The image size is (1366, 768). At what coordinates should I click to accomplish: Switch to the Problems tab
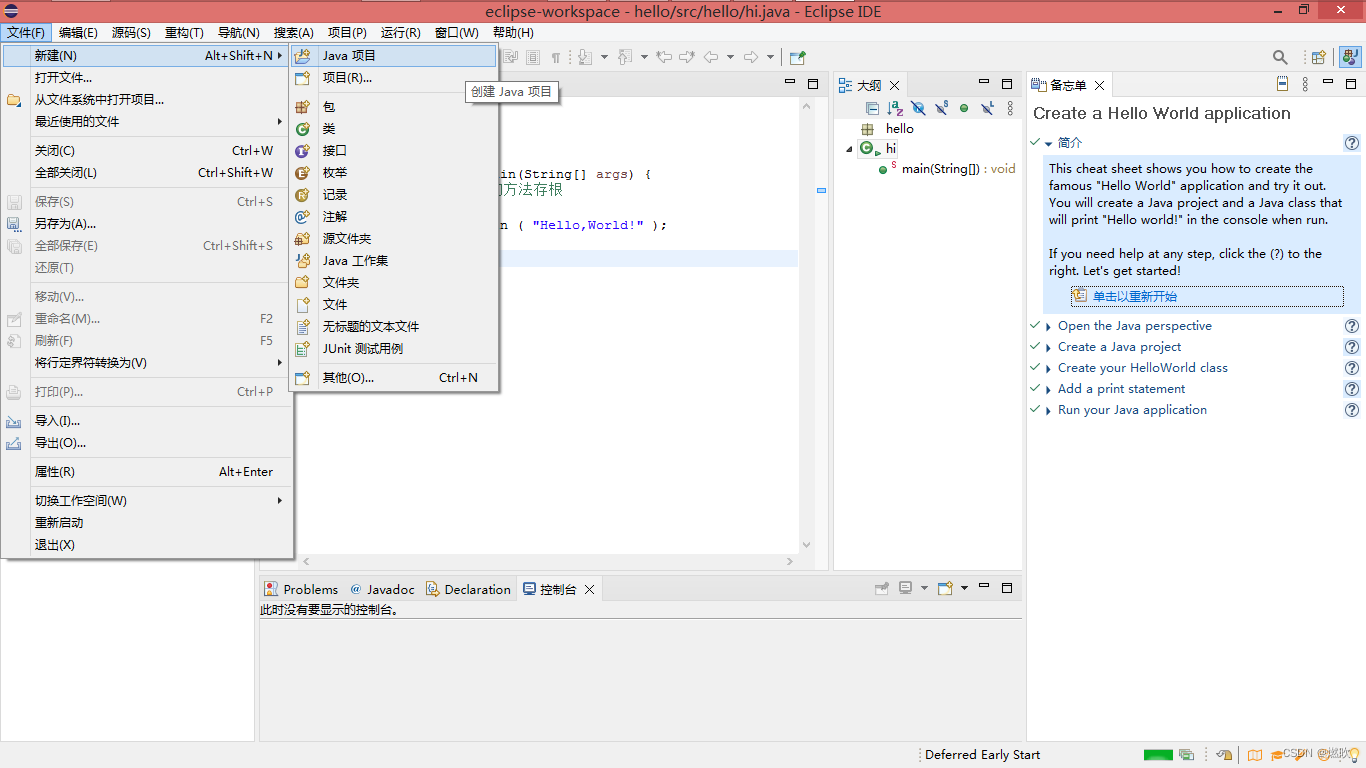pos(301,589)
